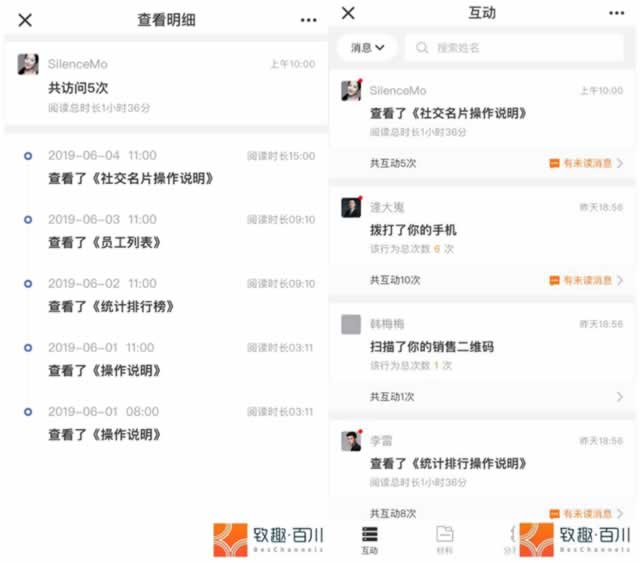View unread messages for SilenceMo
Screen dimensions: 640x563
tap(586, 163)
